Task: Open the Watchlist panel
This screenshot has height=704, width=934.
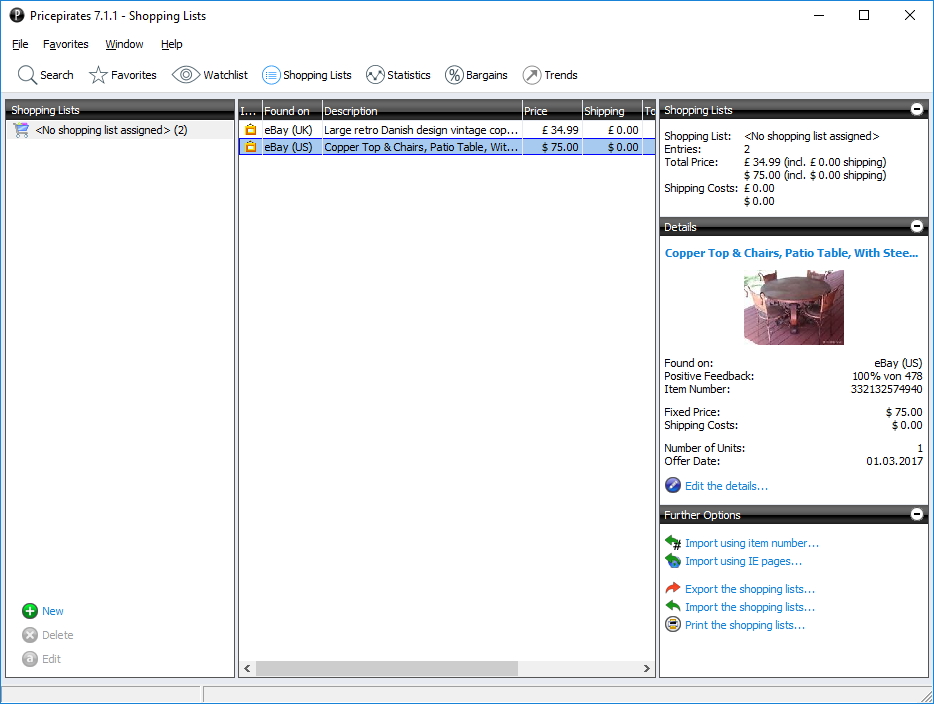Action: coord(210,75)
